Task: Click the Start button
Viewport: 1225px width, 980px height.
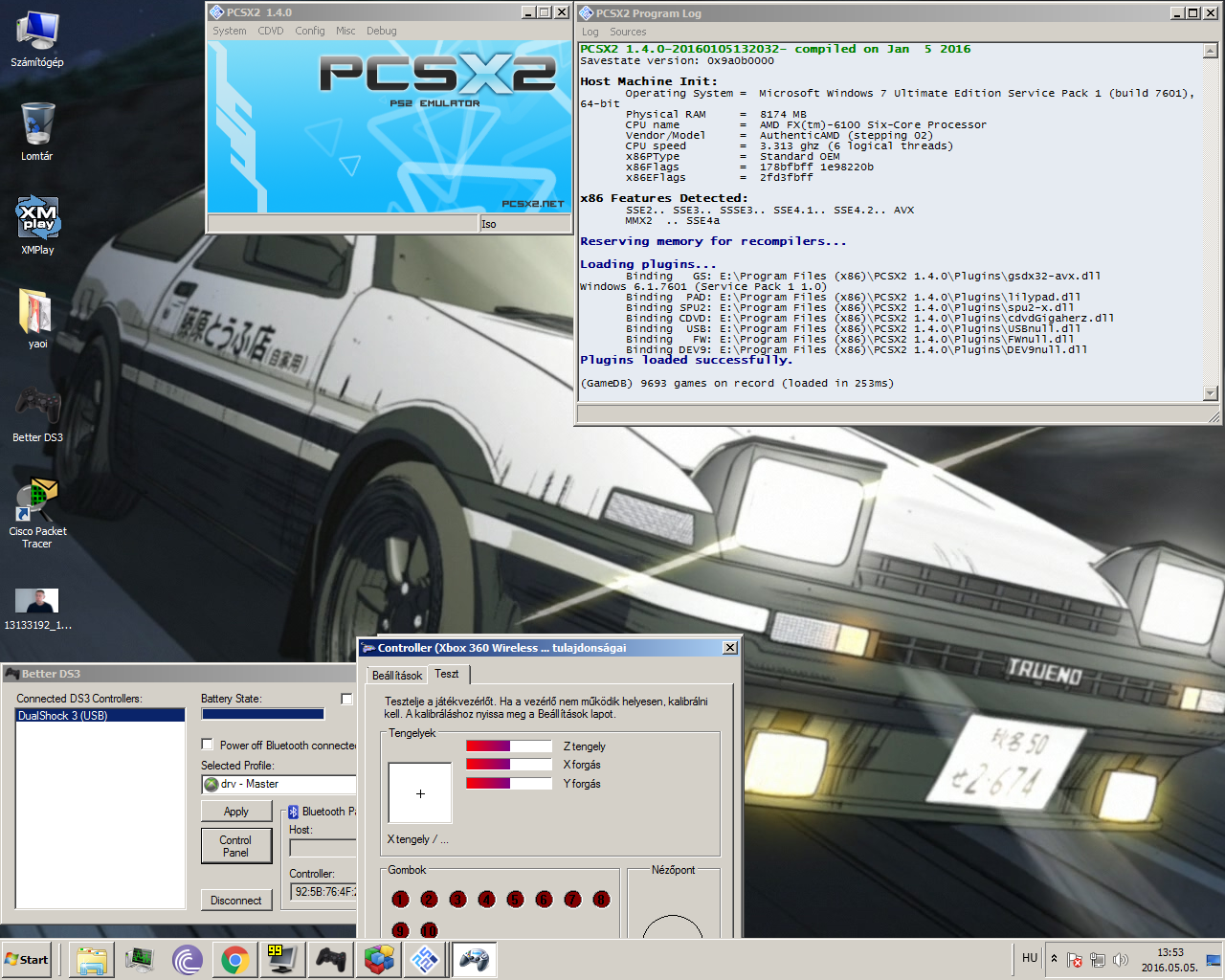Action: [x=27, y=960]
